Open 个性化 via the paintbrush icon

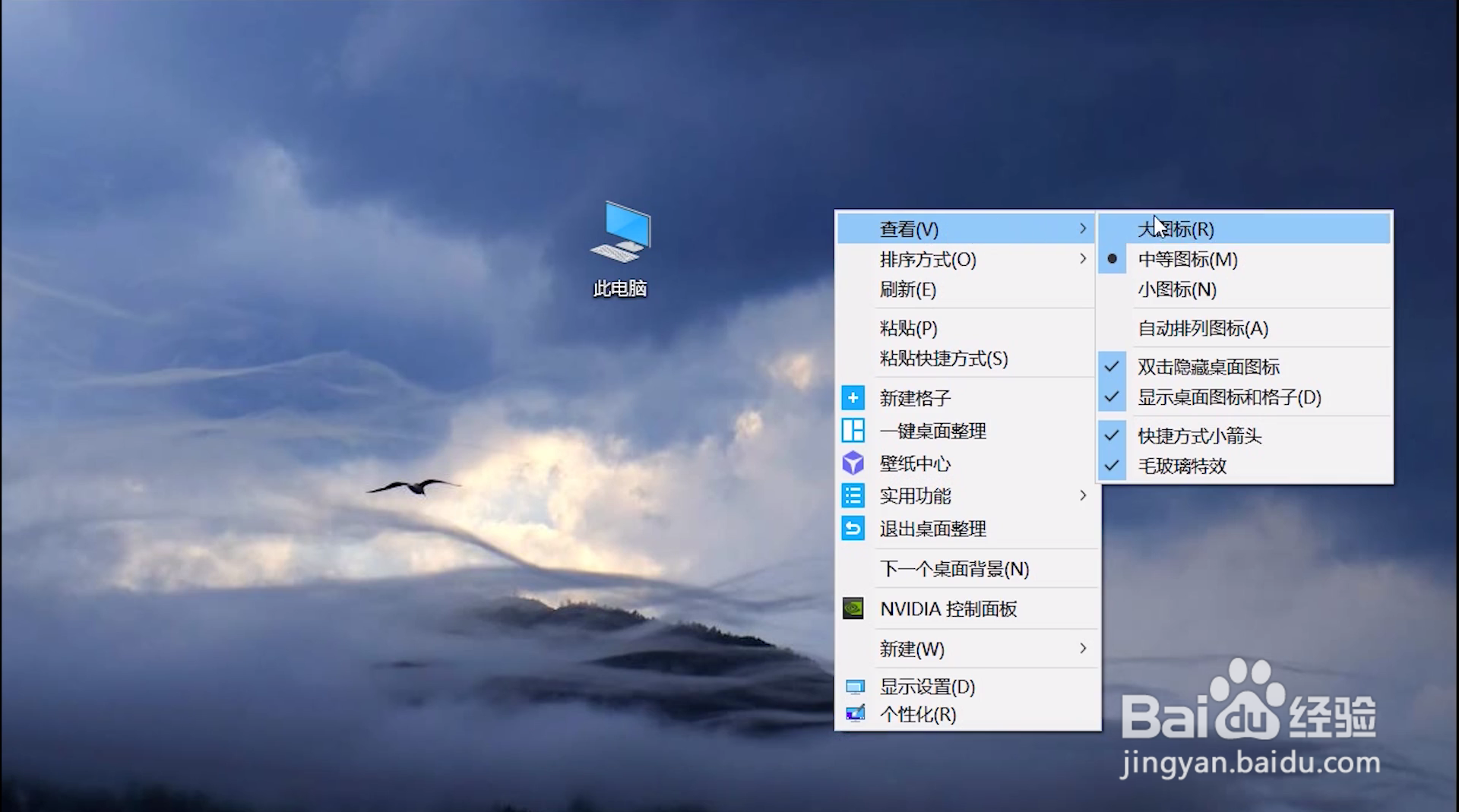point(856,715)
